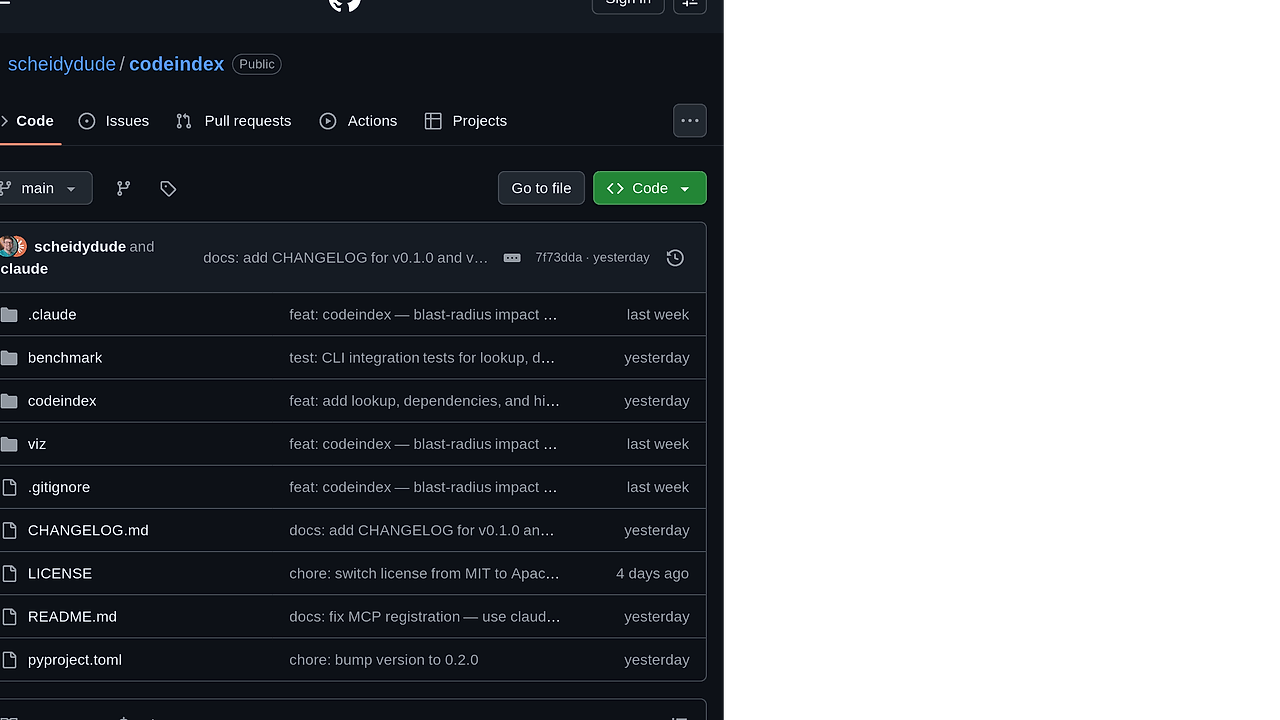The width and height of the screenshot is (1280, 720).
Task: Open the Pull requests tab
Action: click(x=234, y=121)
